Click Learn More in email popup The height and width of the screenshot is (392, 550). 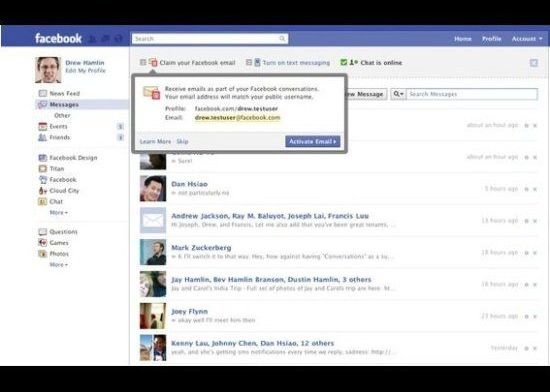(155, 142)
